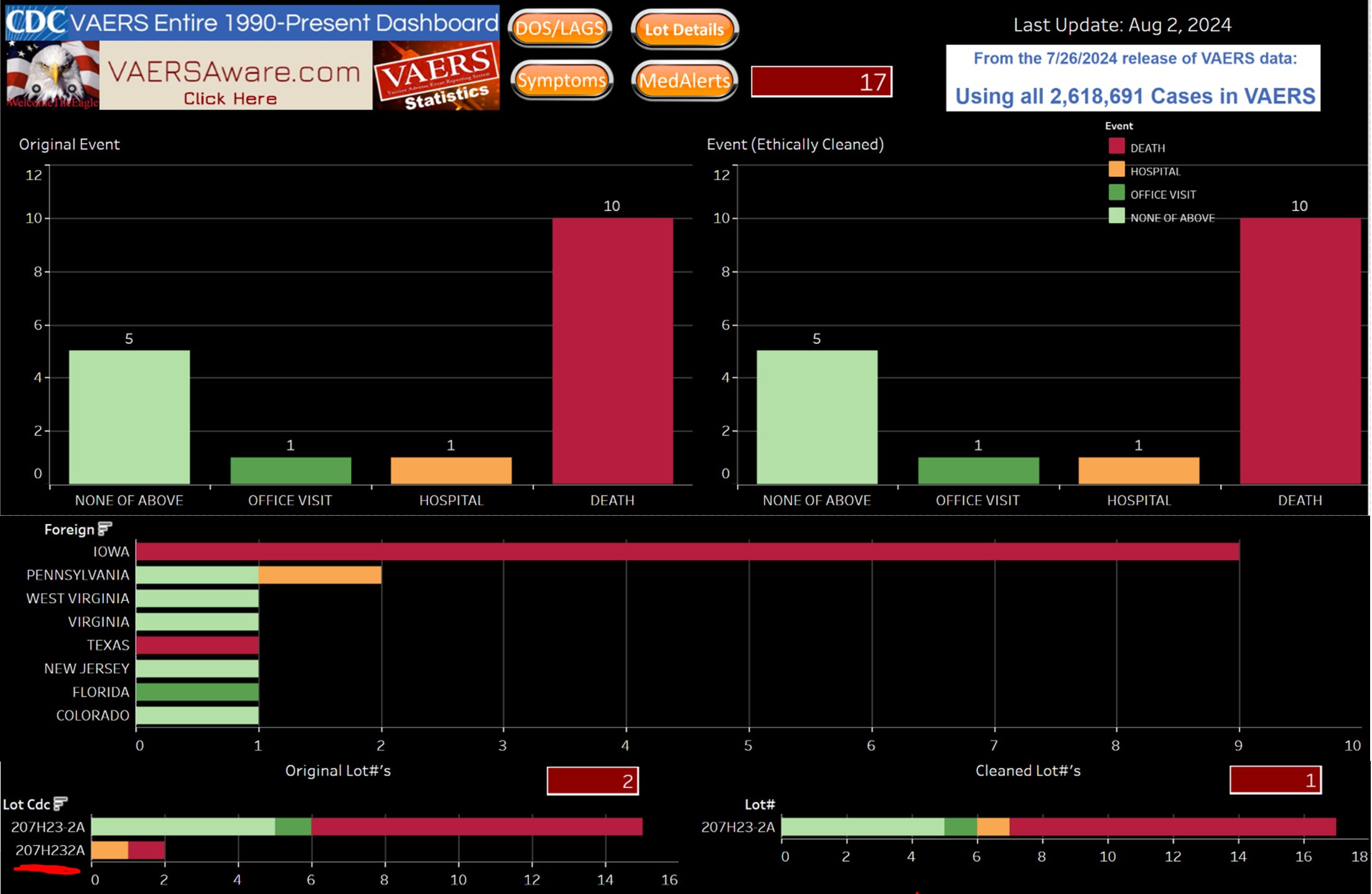Select DEATH bar in Ethically Cleaned chart

click(1300, 351)
